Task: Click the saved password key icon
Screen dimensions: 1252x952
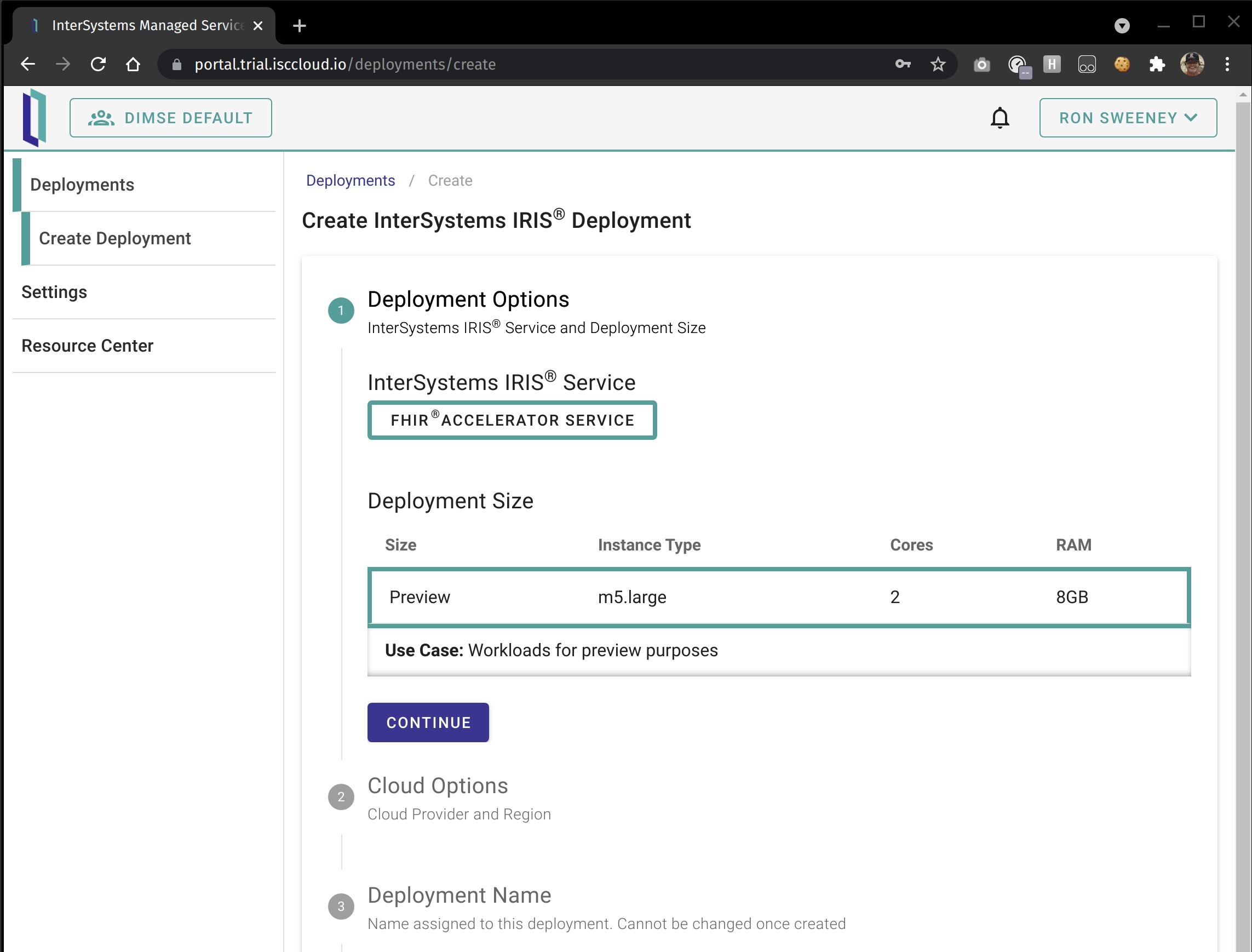Action: [903, 64]
